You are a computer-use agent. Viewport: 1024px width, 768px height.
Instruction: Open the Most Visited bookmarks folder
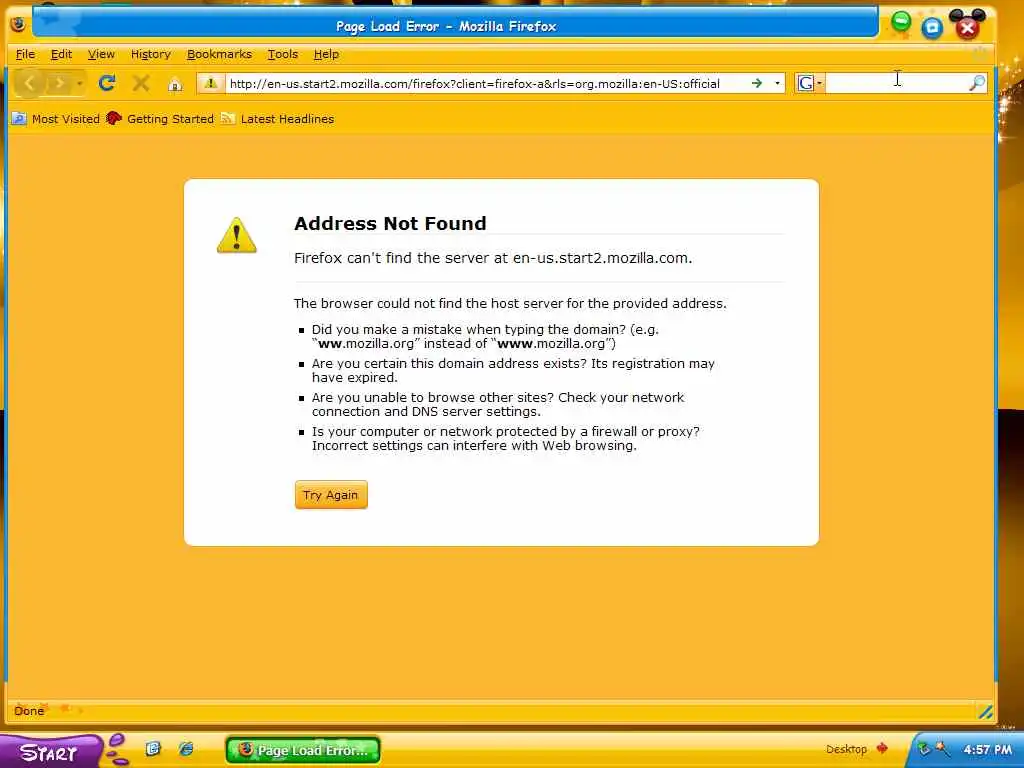(x=56, y=119)
